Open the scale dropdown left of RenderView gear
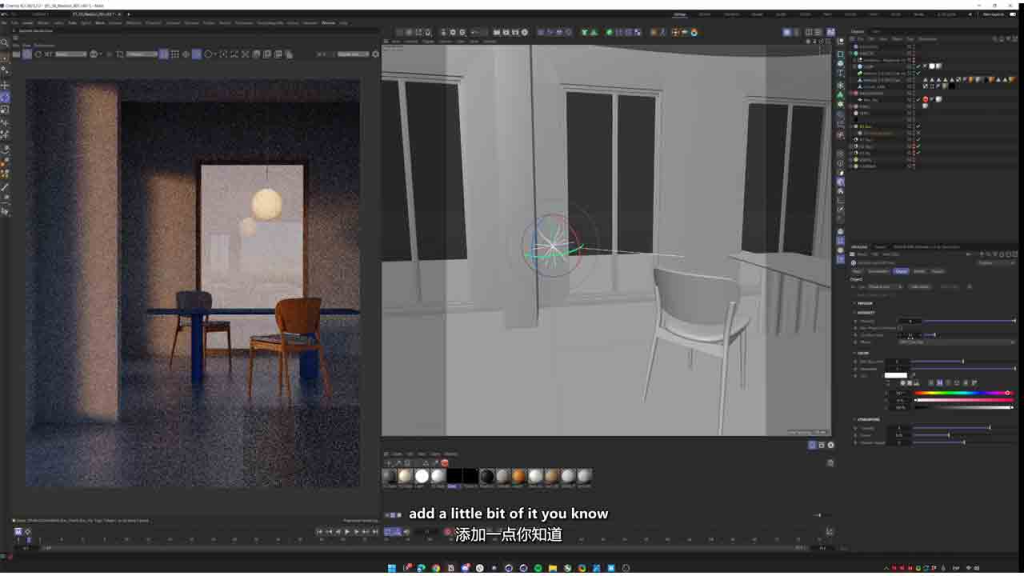The height and width of the screenshot is (576, 1024). [x=353, y=54]
